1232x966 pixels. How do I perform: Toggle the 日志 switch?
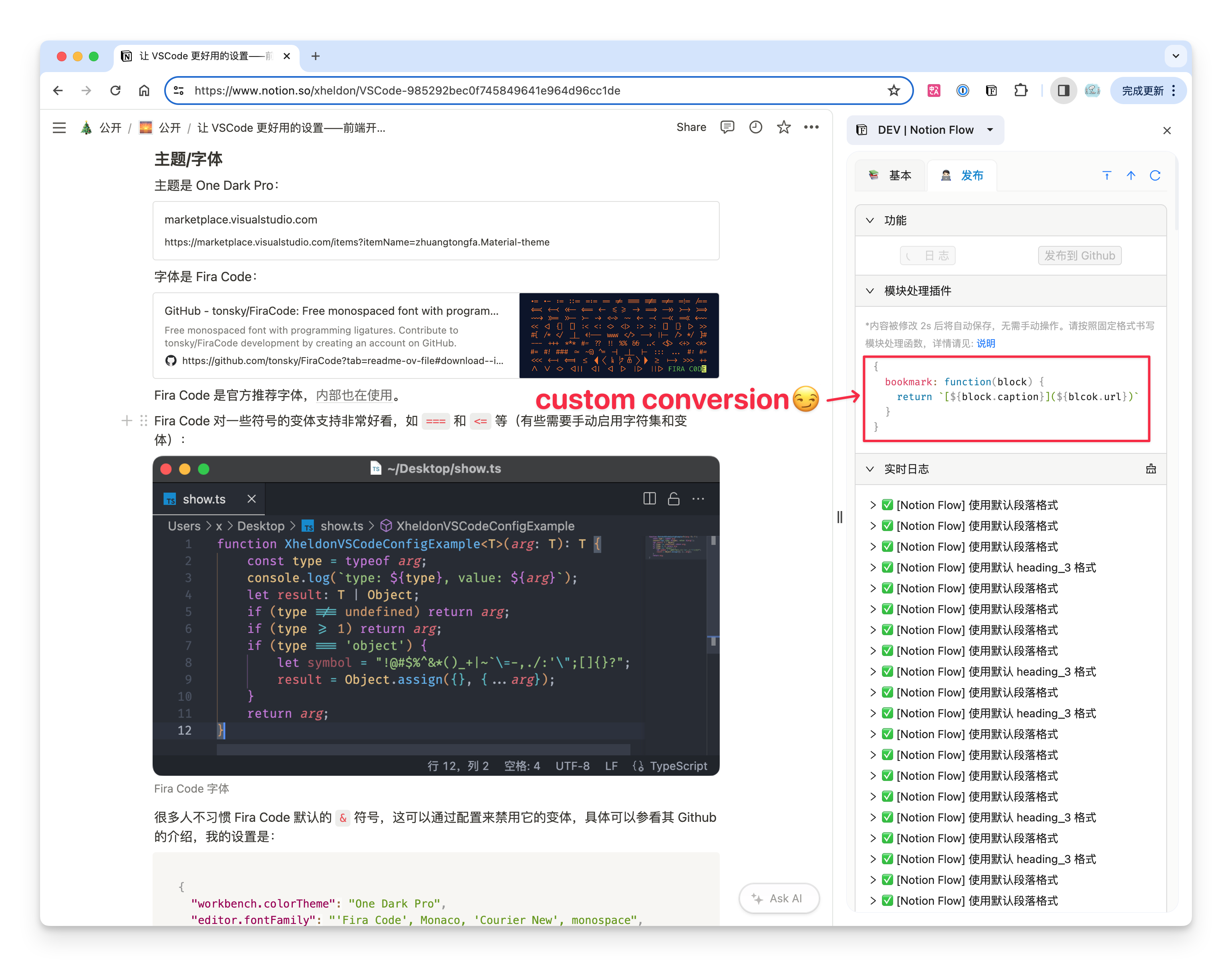tap(928, 256)
